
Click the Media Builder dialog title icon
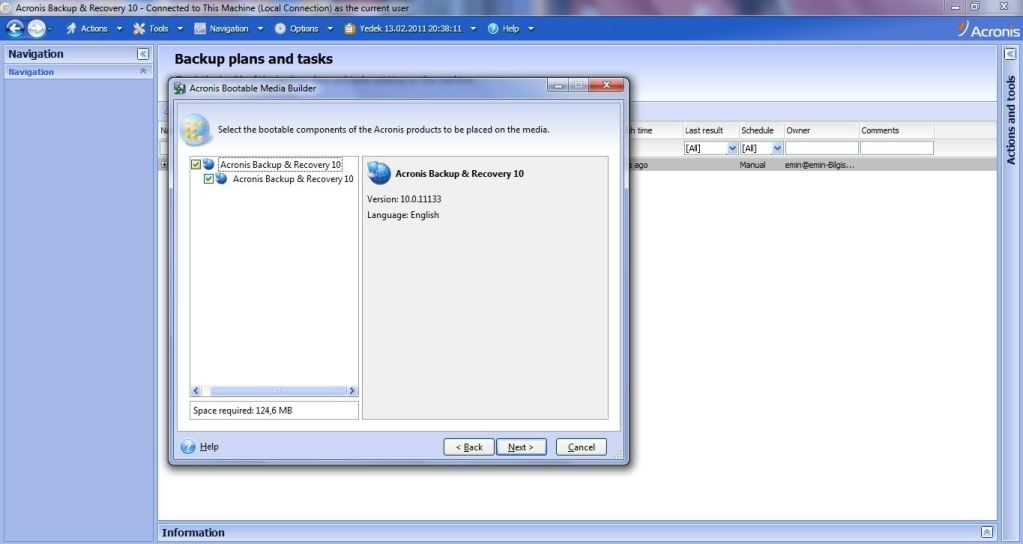[179, 88]
